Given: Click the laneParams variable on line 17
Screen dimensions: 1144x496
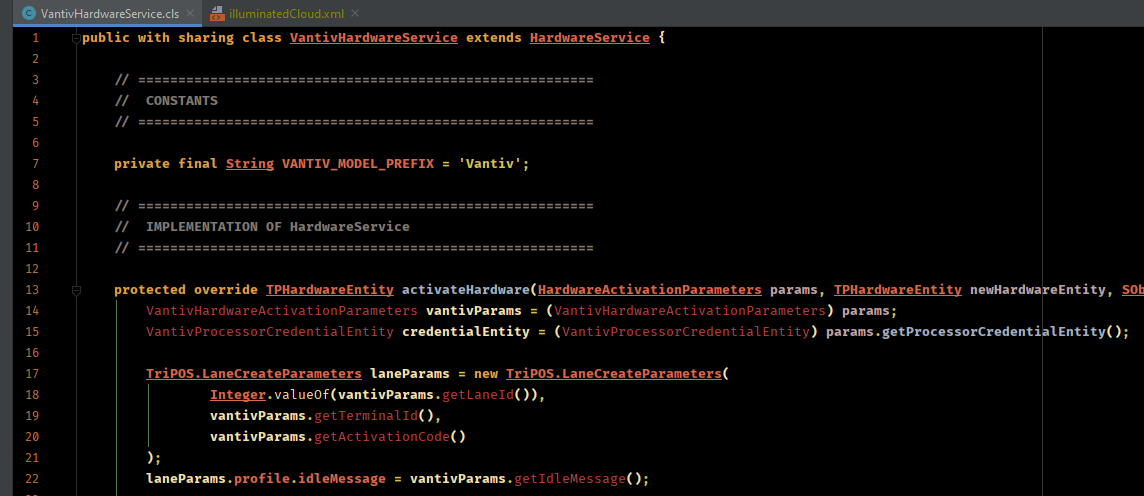Looking at the screenshot, I should coord(410,374).
